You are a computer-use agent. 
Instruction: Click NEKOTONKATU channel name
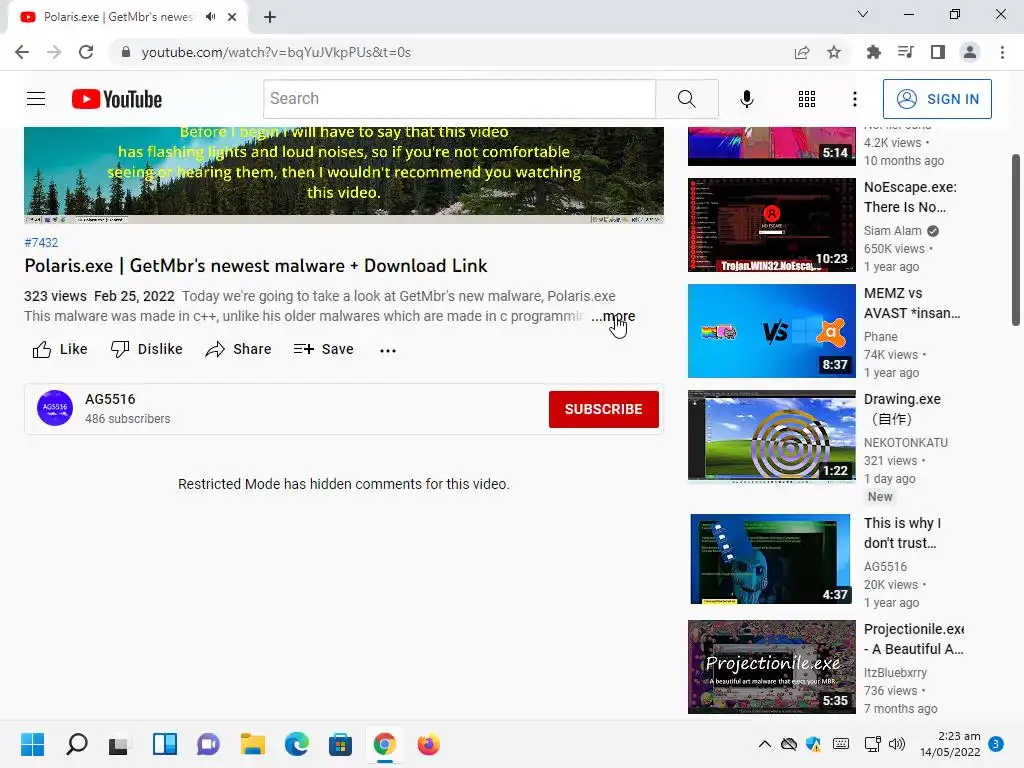(x=906, y=442)
